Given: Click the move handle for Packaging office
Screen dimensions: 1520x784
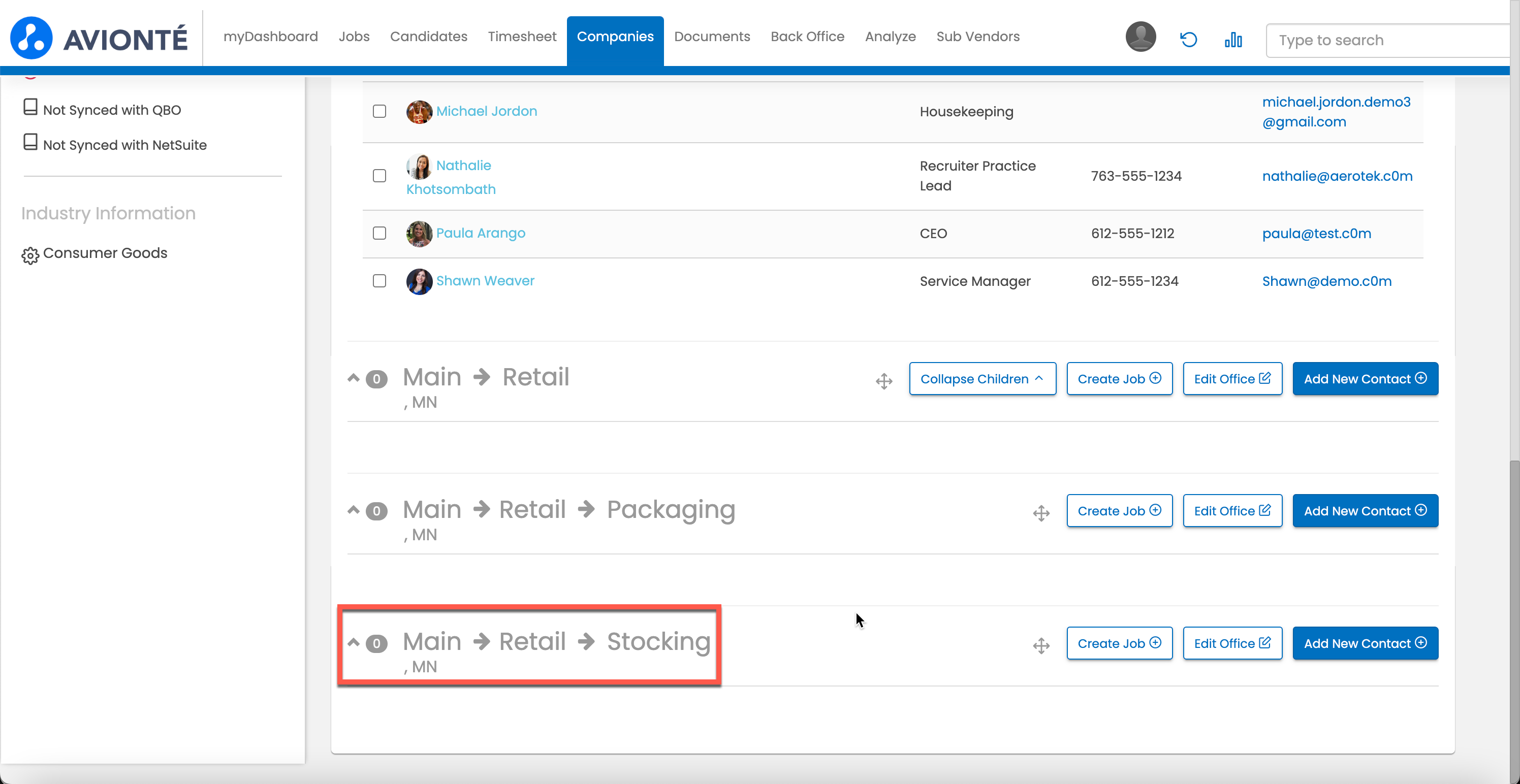Looking at the screenshot, I should pyautogui.click(x=1041, y=513).
